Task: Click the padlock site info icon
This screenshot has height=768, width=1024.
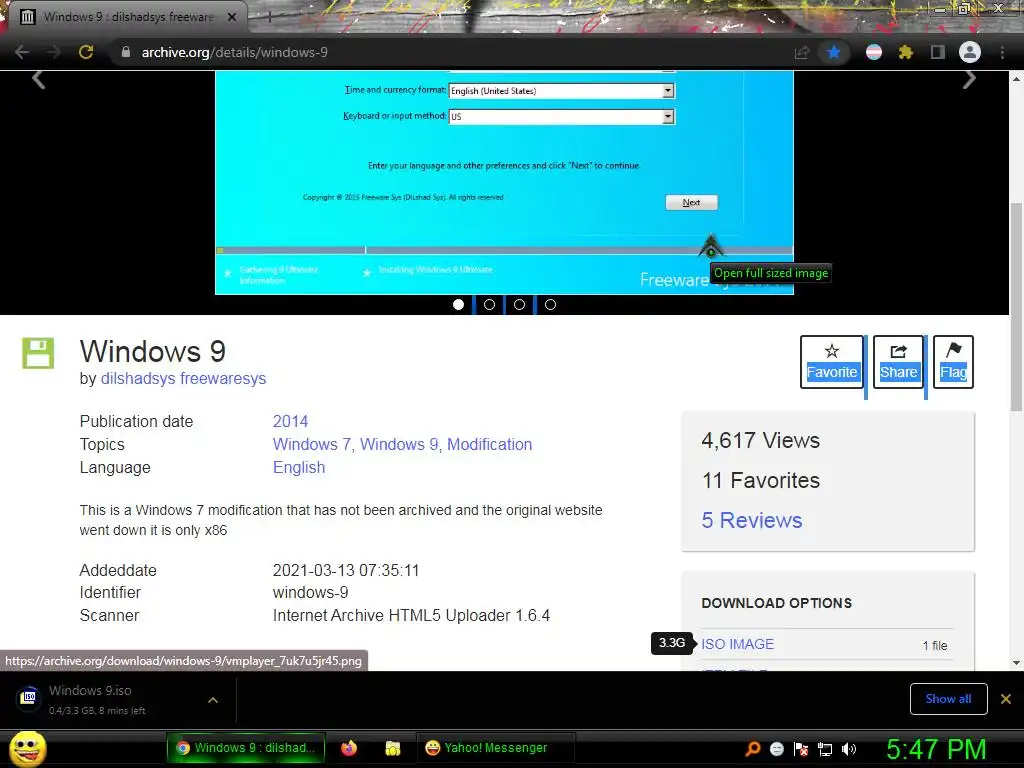Action: tap(126, 52)
